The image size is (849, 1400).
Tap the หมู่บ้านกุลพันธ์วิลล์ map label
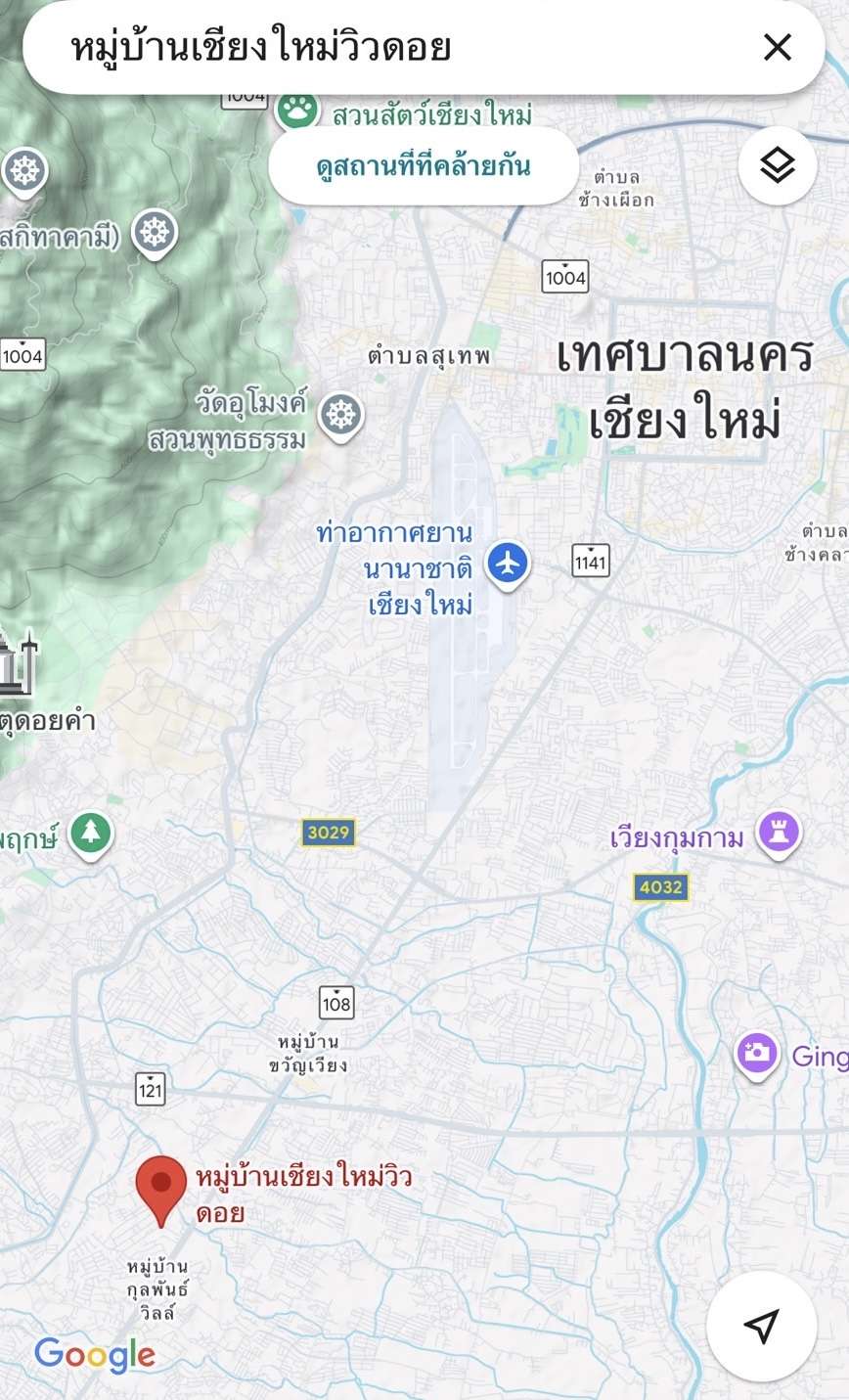(x=157, y=1290)
